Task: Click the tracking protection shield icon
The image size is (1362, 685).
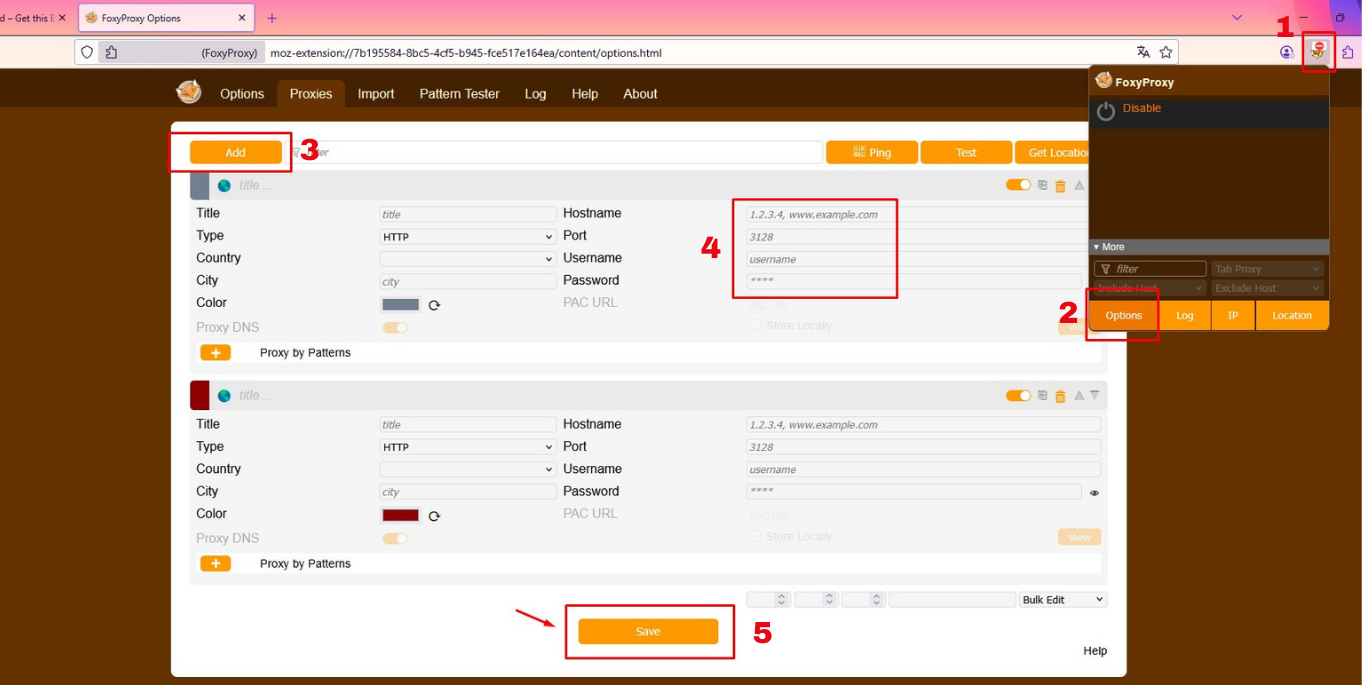Action: pyautogui.click(x=87, y=52)
